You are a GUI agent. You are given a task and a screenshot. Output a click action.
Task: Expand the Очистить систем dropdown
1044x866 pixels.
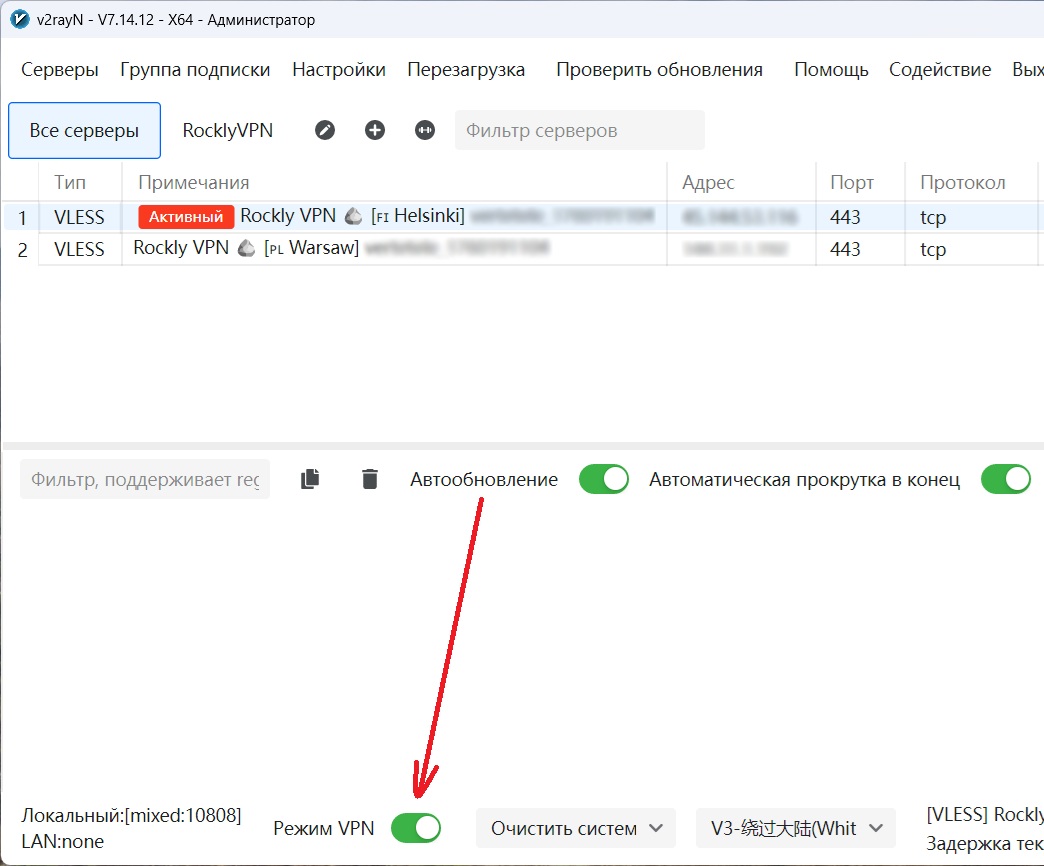click(578, 828)
